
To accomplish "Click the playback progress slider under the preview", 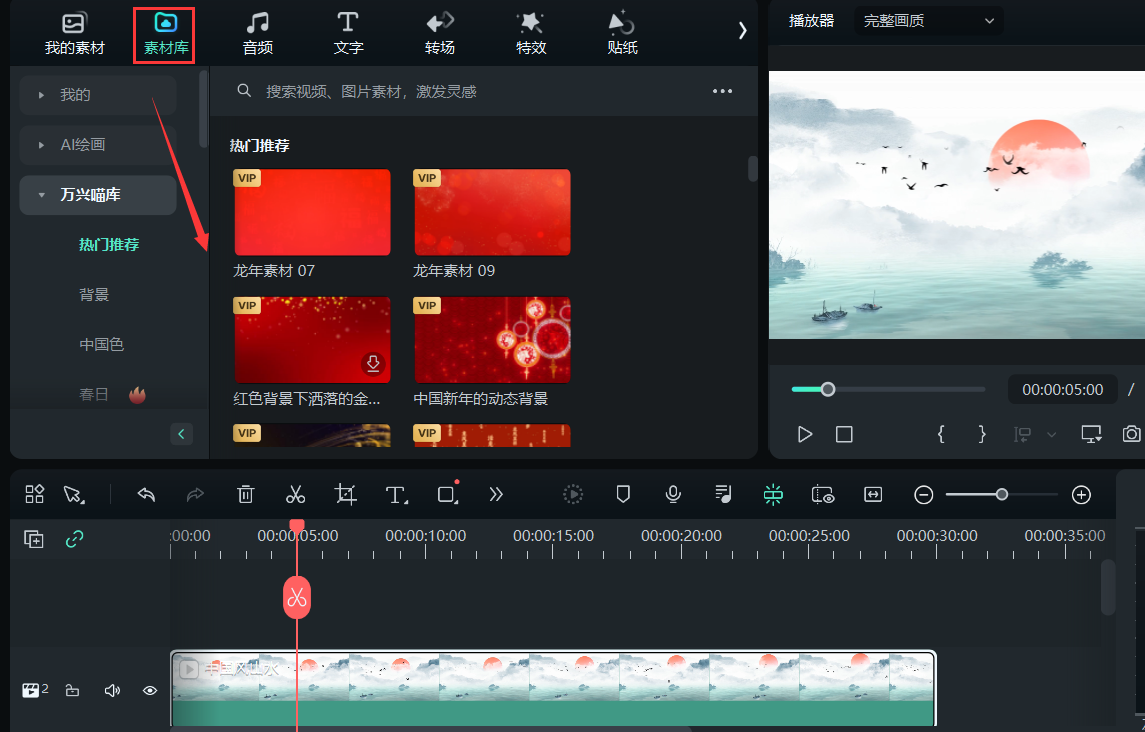I will point(827,389).
